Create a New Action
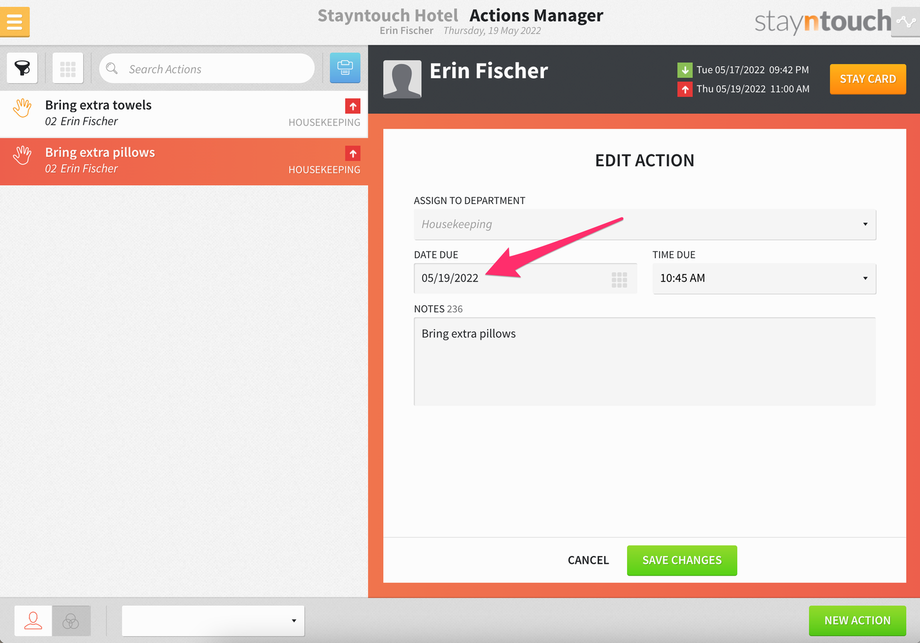Screen dimensions: 920x643 pos(857,621)
